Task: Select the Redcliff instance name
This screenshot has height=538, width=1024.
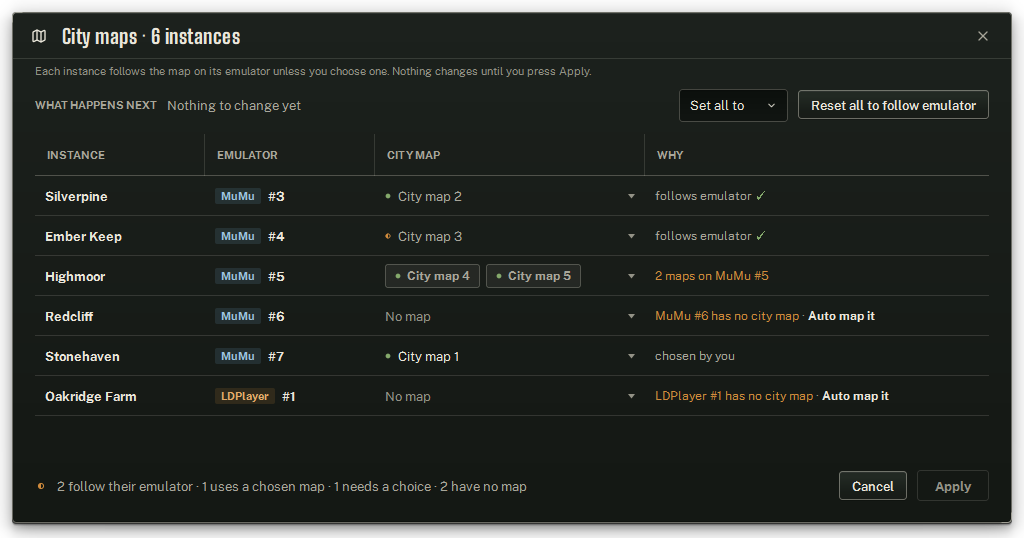Action: coord(69,317)
